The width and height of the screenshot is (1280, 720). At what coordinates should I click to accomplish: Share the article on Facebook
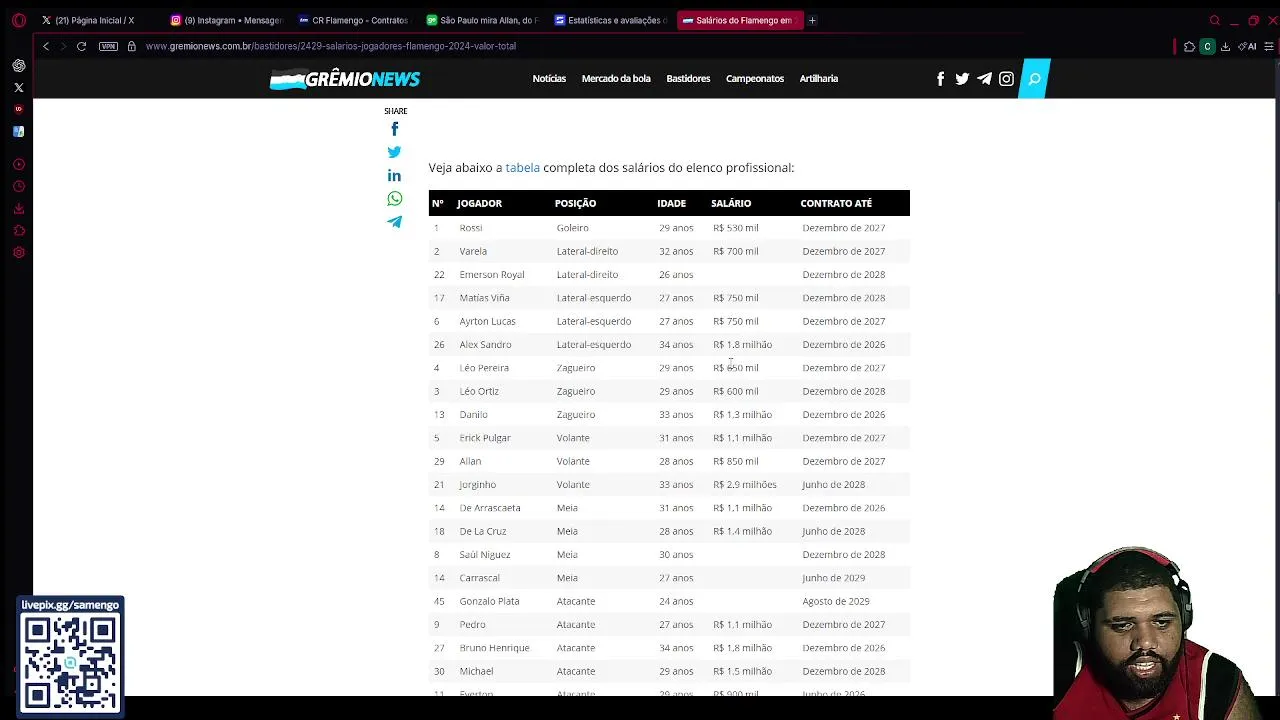point(394,129)
